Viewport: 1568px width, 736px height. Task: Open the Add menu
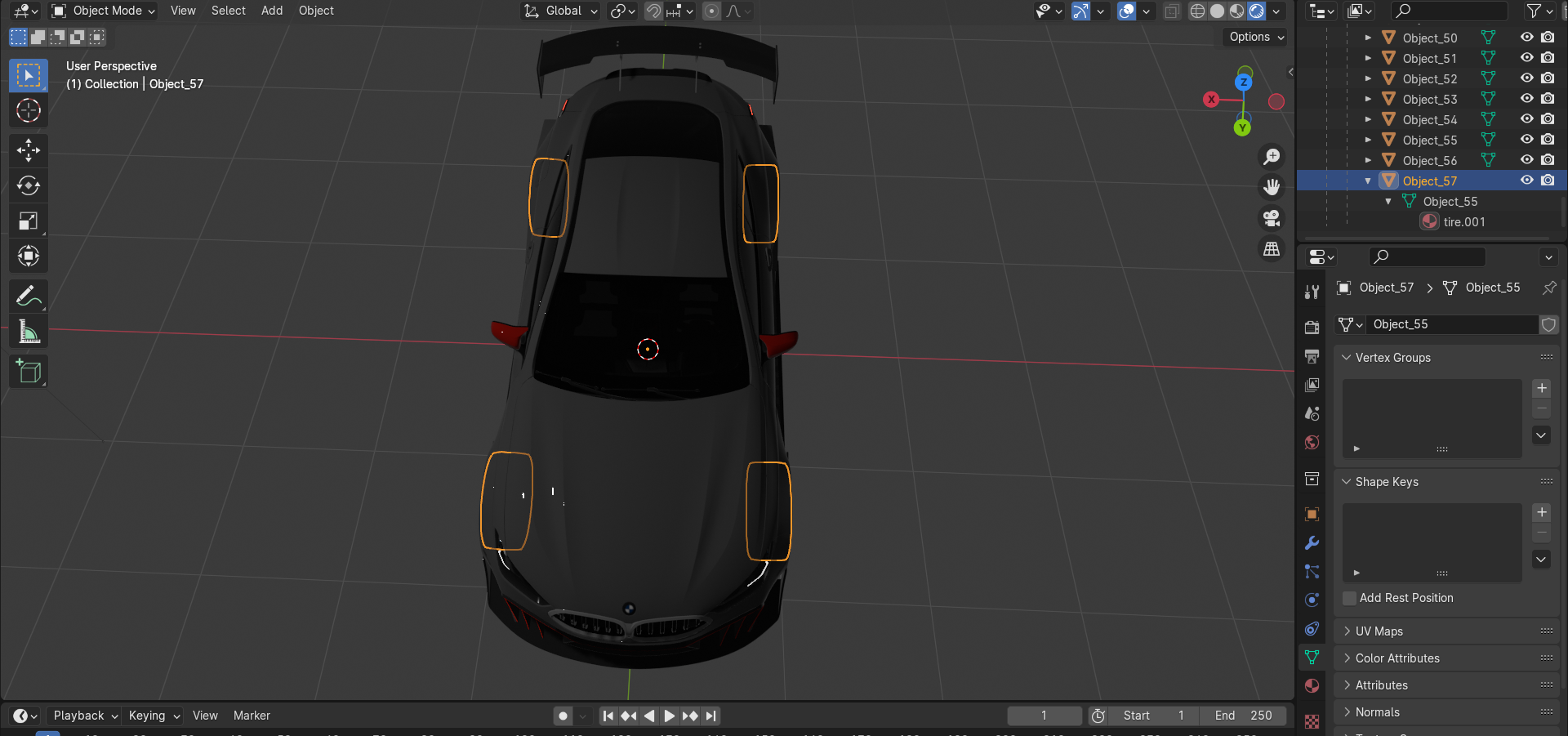pyautogui.click(x=272, y=11)
